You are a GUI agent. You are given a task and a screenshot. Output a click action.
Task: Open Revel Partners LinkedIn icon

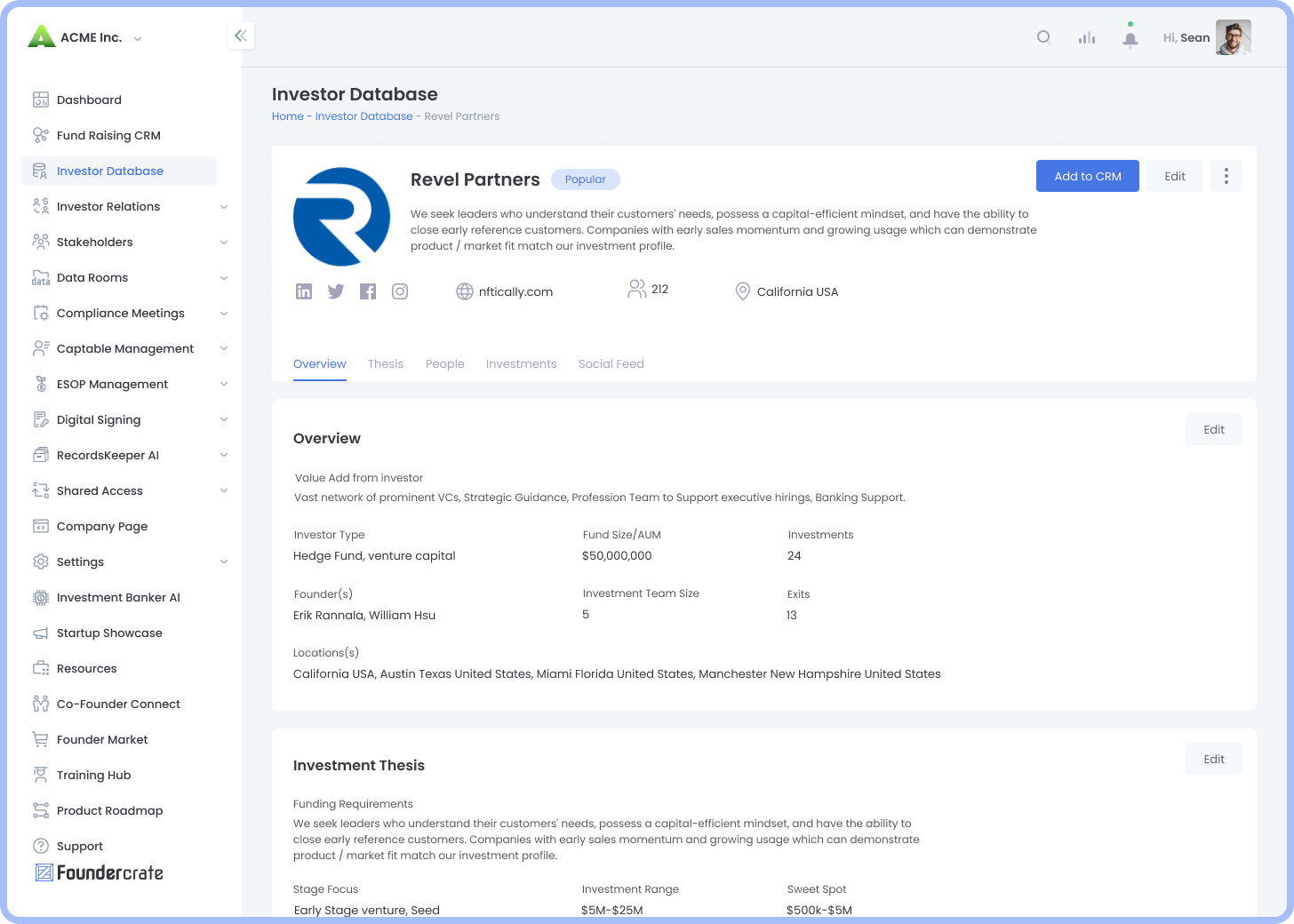coord(304,291)
